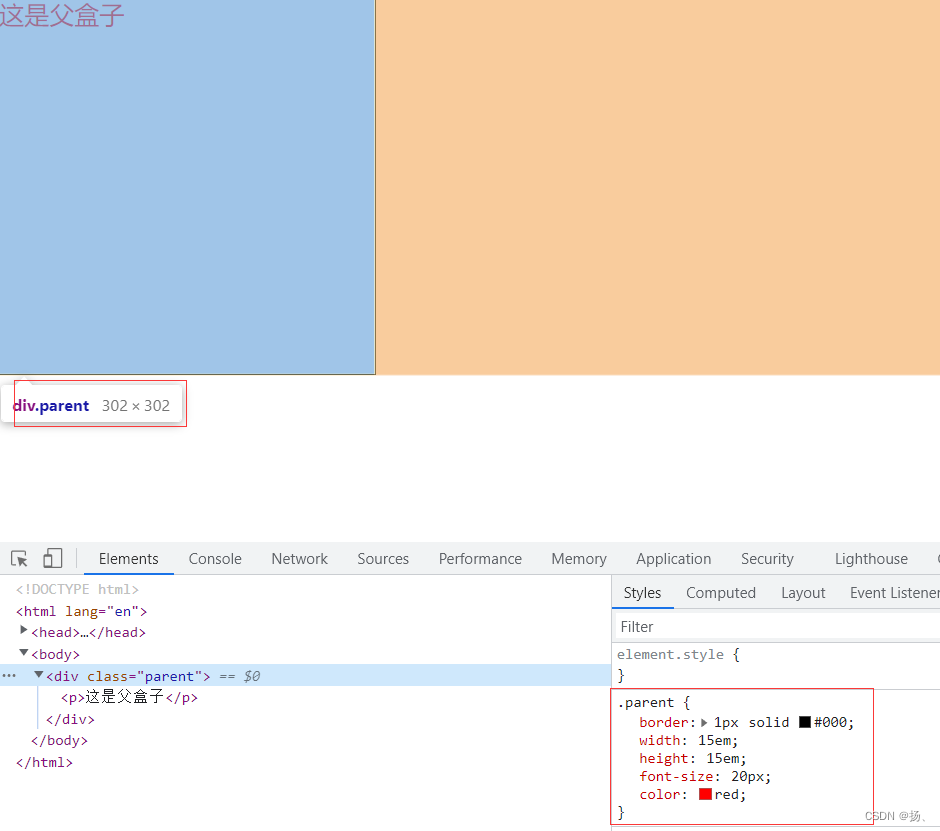The height and width of the screenshot is (831, 940).
Task: Open the Application tab
Action: click(674, 559)
